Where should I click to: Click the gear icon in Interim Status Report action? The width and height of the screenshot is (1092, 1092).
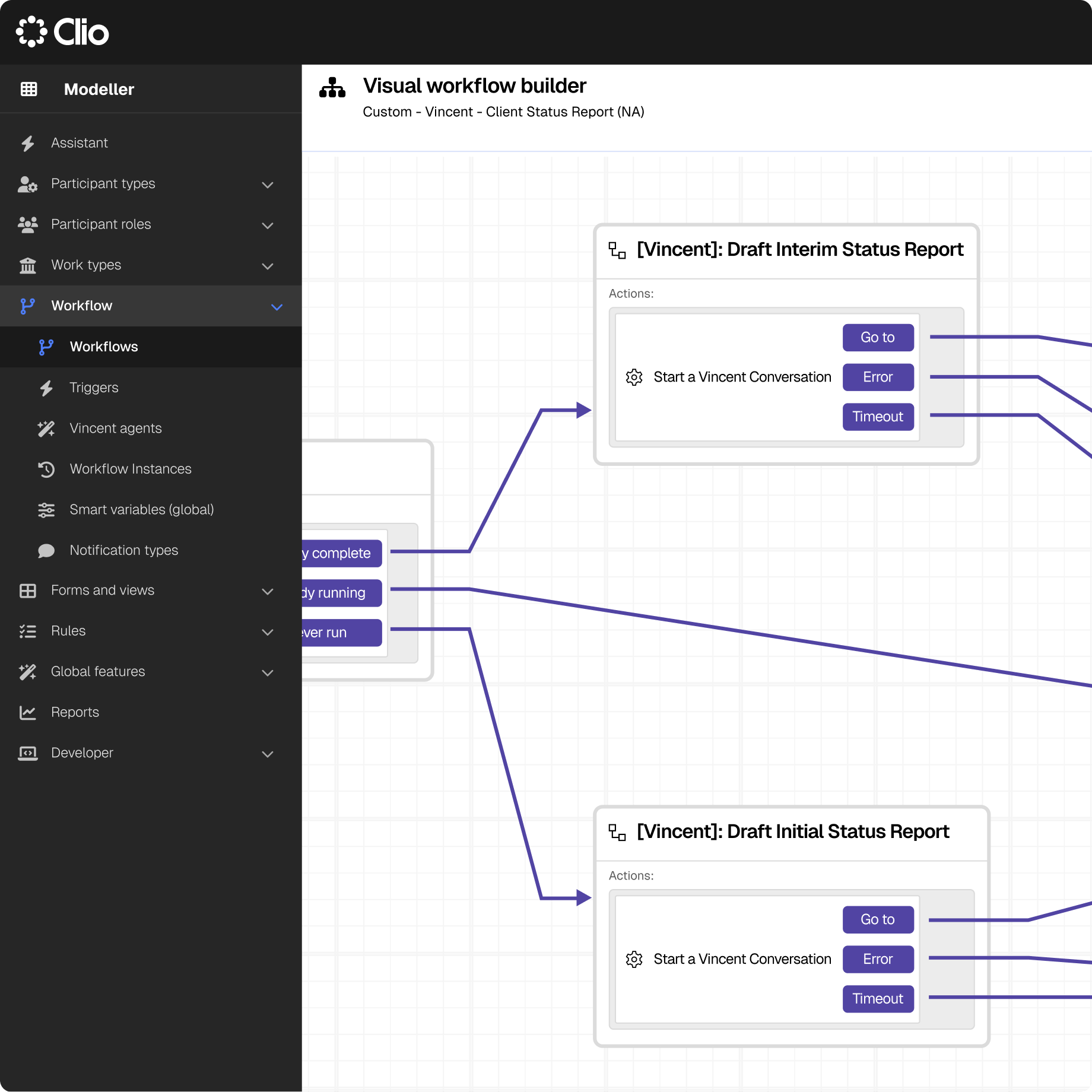pos(634,377)
